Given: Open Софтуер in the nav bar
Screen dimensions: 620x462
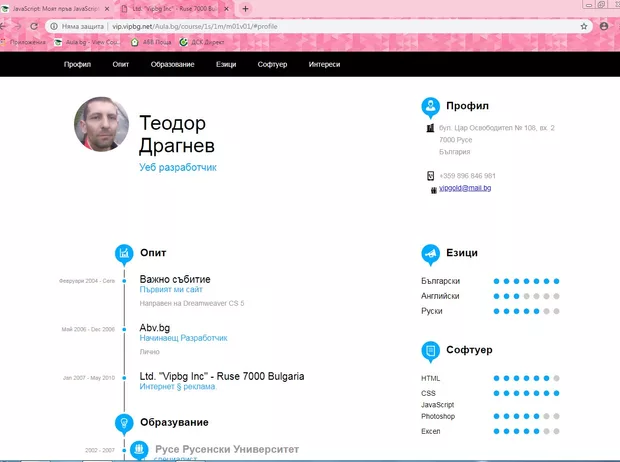Looking at the screenshot, I should click(x=272, y=64).
